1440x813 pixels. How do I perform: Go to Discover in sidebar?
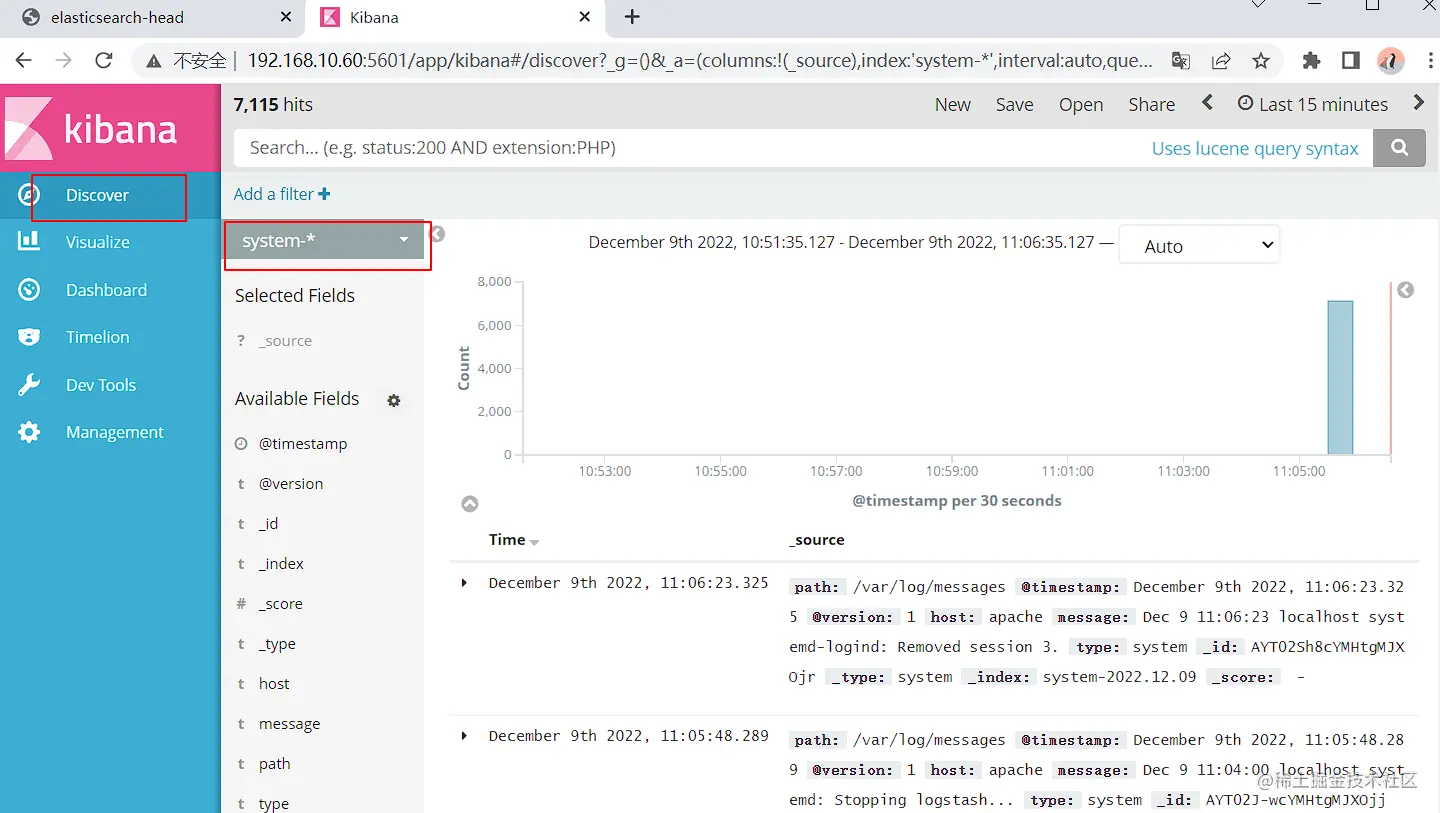(x=97, y=195)
